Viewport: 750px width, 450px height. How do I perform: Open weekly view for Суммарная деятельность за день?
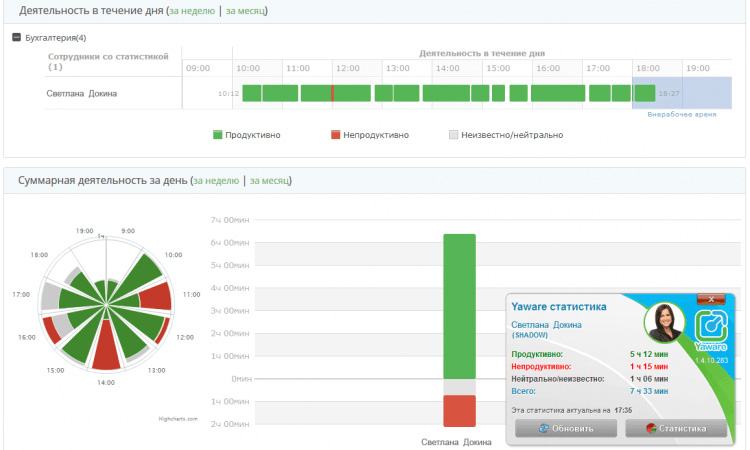pyautogui.click(x=216, y=180)
